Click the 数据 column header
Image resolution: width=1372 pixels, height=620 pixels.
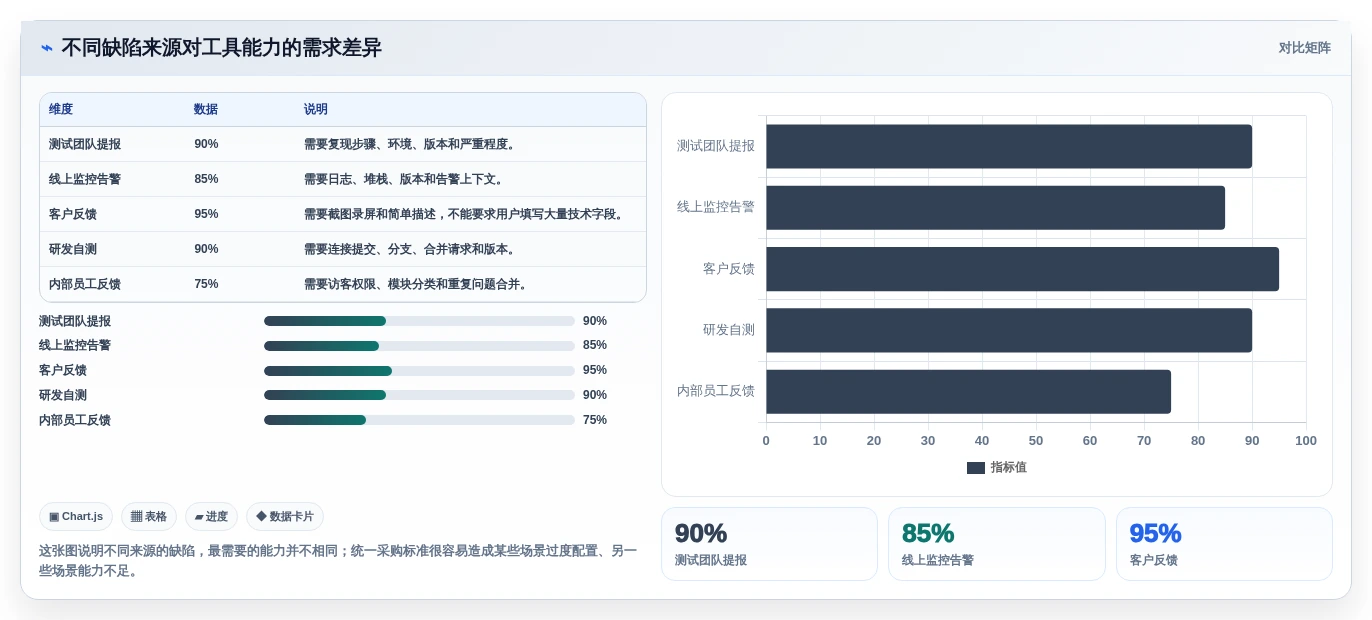pyautogui.click(x=206, y=109)
